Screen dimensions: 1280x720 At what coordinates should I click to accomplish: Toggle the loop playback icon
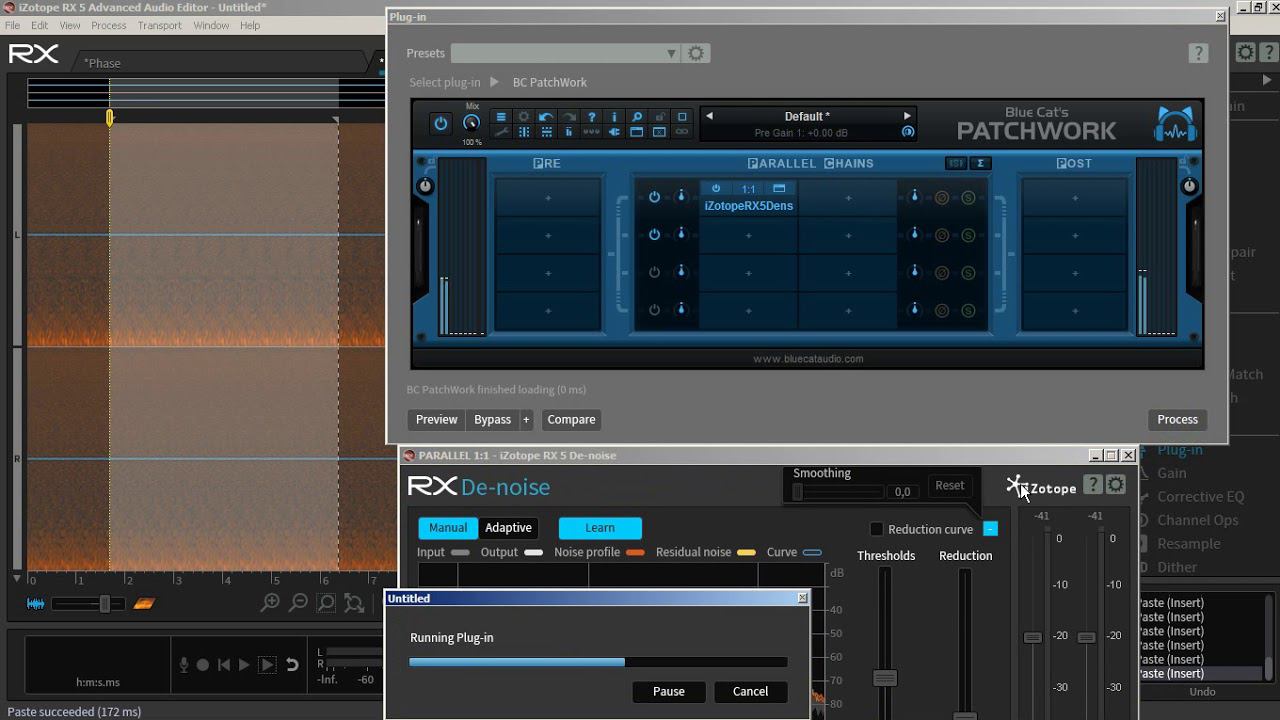tap(292, 665)
